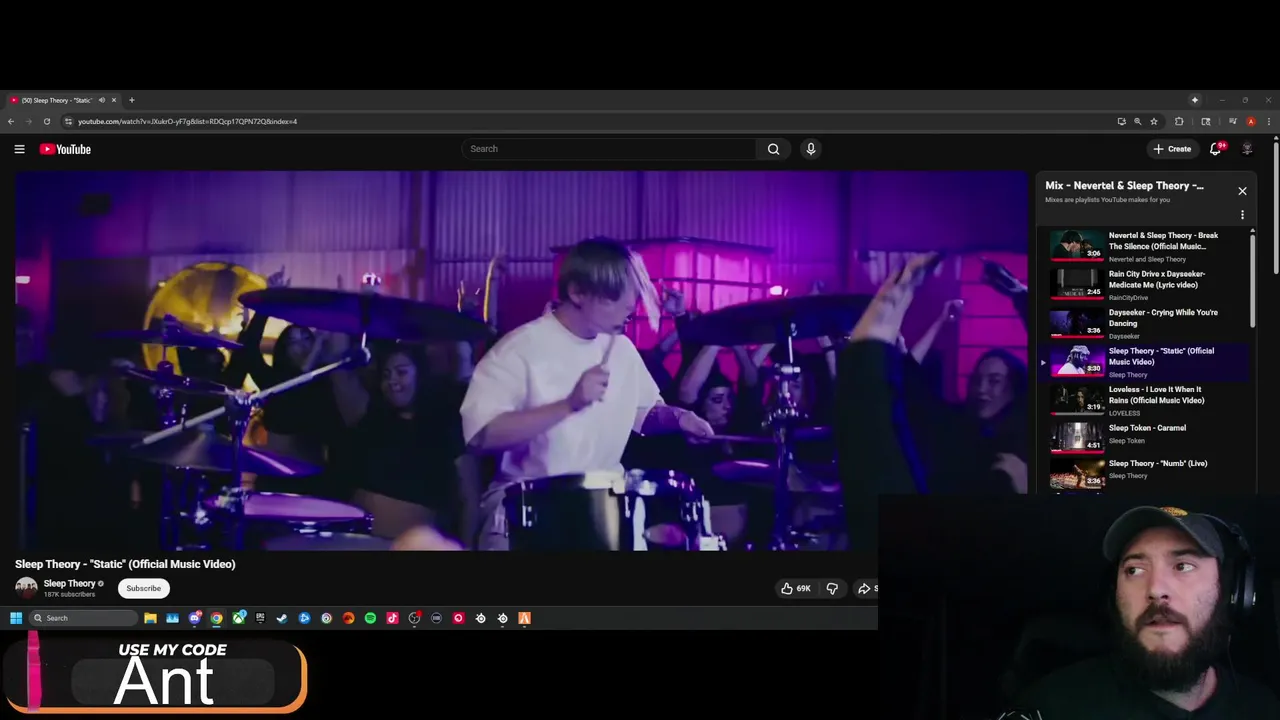
Task: Open Xbox app from the taskbar
Action: click(238, 618)
